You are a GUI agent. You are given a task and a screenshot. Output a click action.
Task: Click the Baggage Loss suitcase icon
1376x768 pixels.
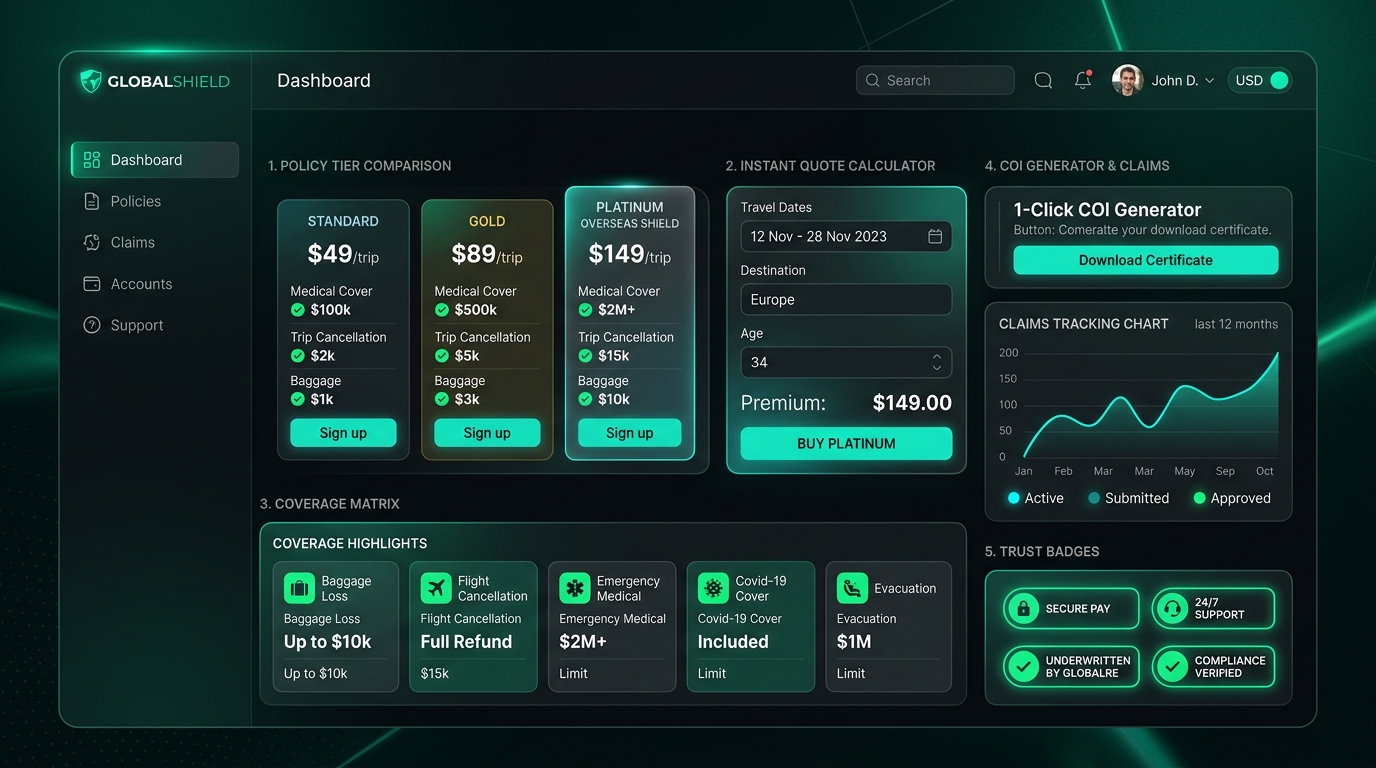tap(300, 588)
